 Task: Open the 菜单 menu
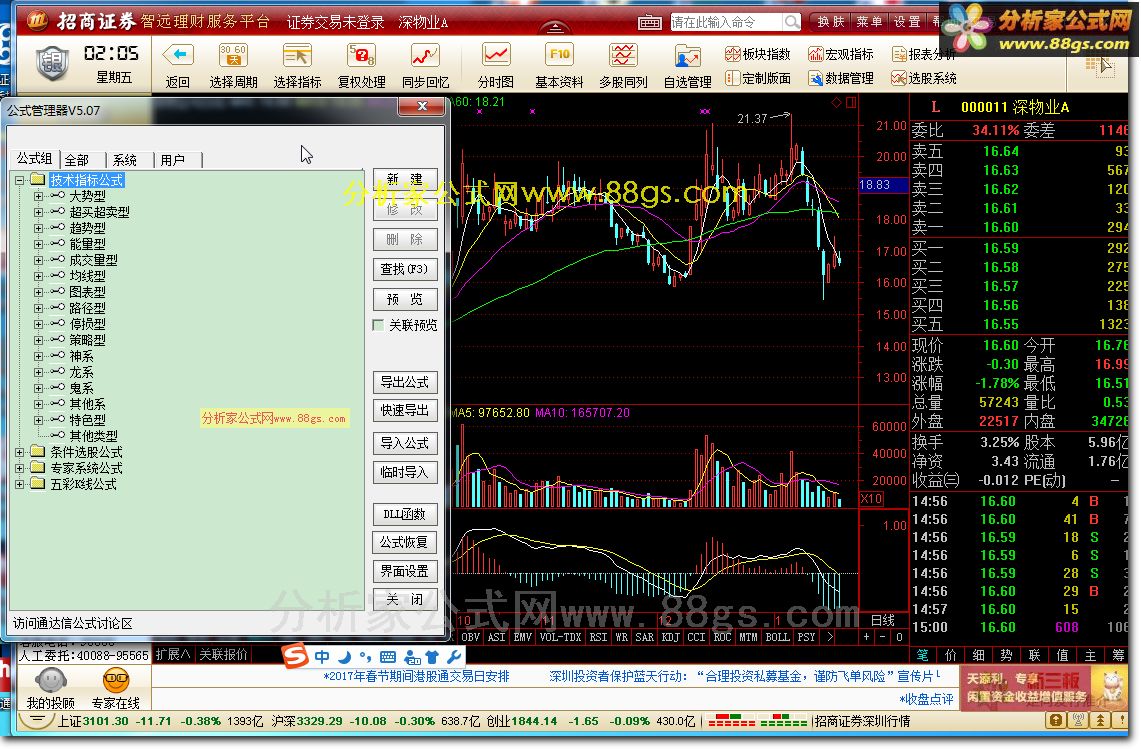869,22
